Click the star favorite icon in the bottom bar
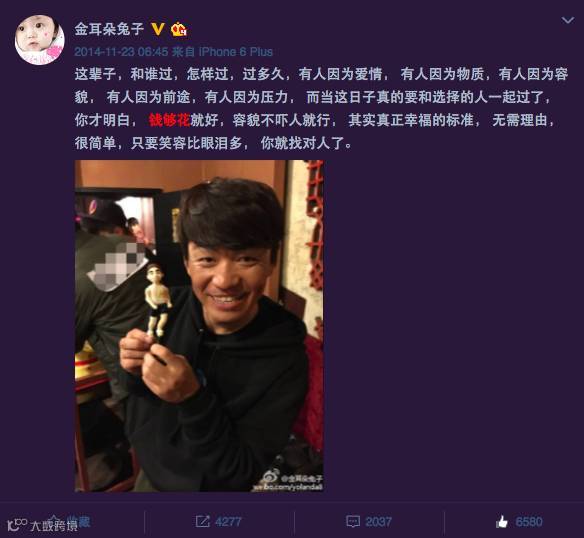584x538 pixels. click(54, 520)
